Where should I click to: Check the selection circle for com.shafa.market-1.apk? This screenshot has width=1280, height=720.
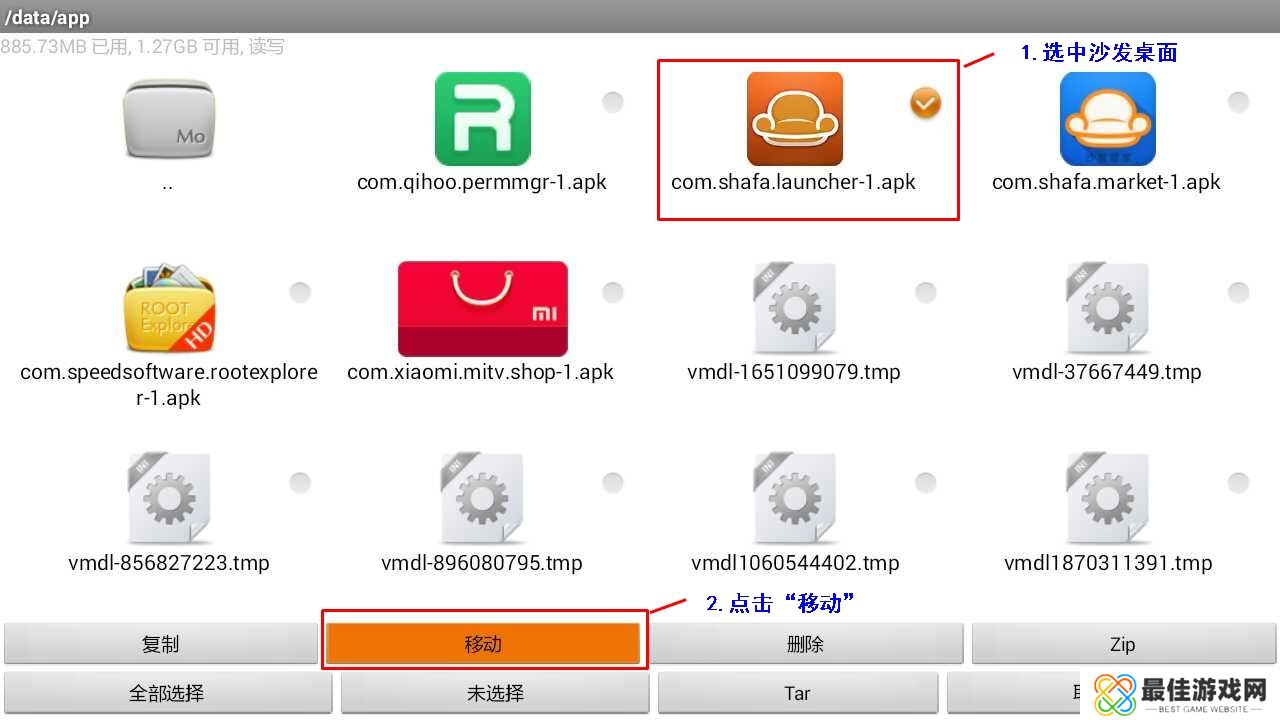(1238, 102)
